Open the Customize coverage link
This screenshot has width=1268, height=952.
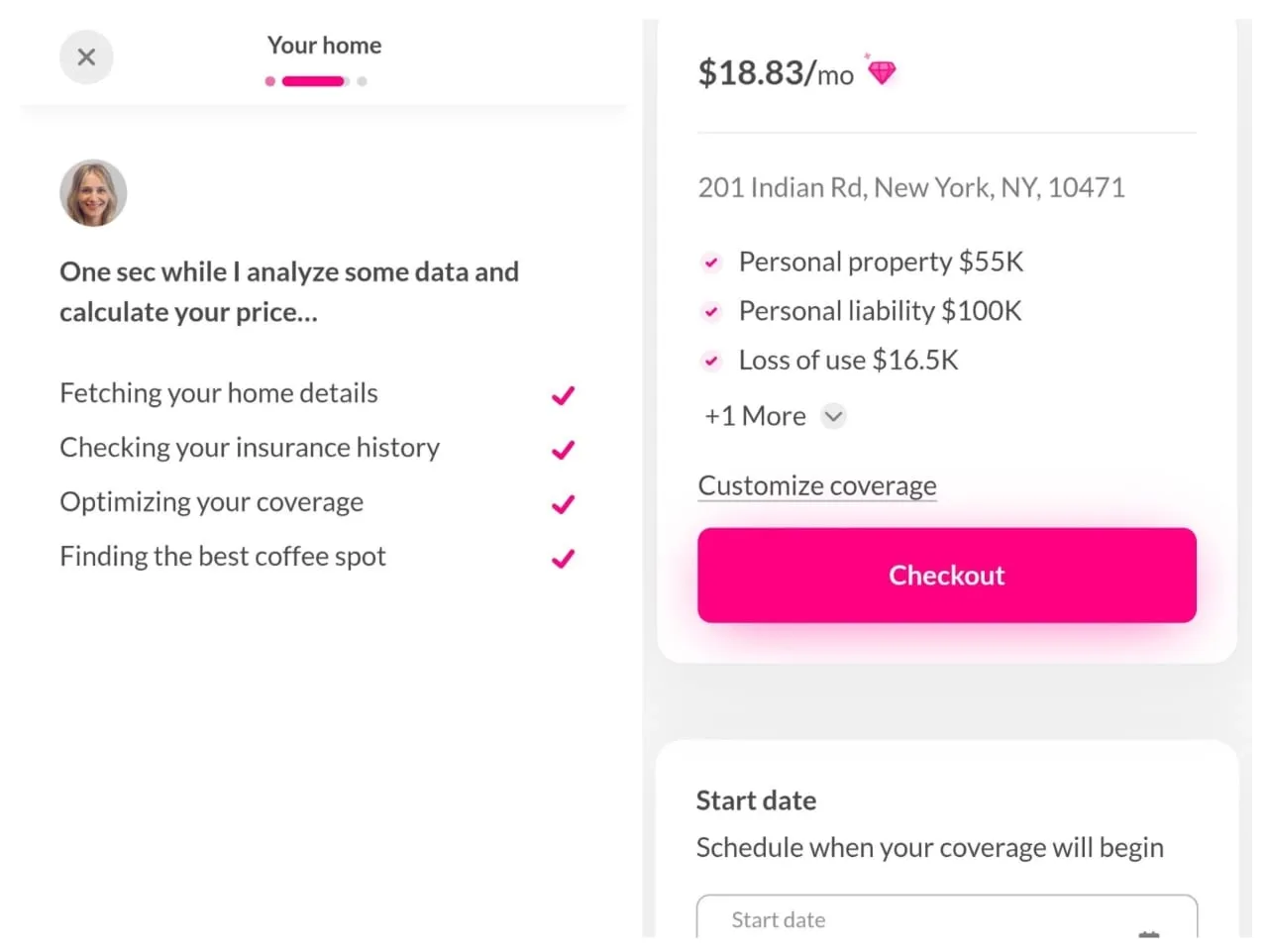click(816, 485)
